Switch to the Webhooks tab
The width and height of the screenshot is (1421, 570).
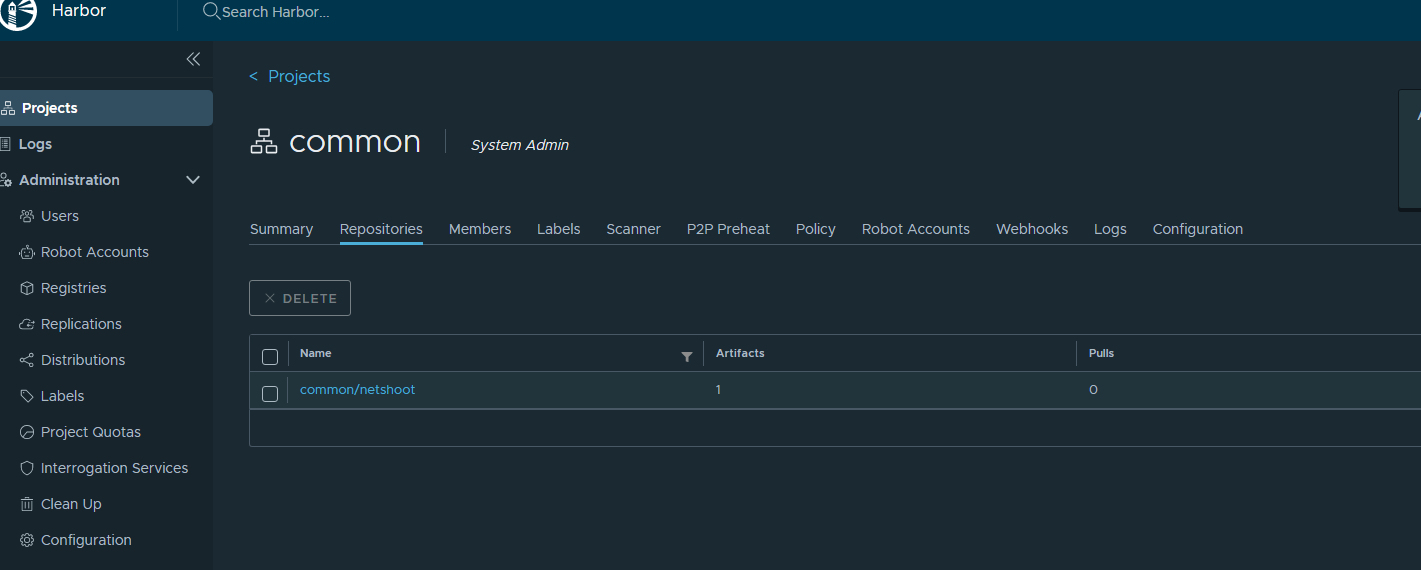click(1031, 229)
